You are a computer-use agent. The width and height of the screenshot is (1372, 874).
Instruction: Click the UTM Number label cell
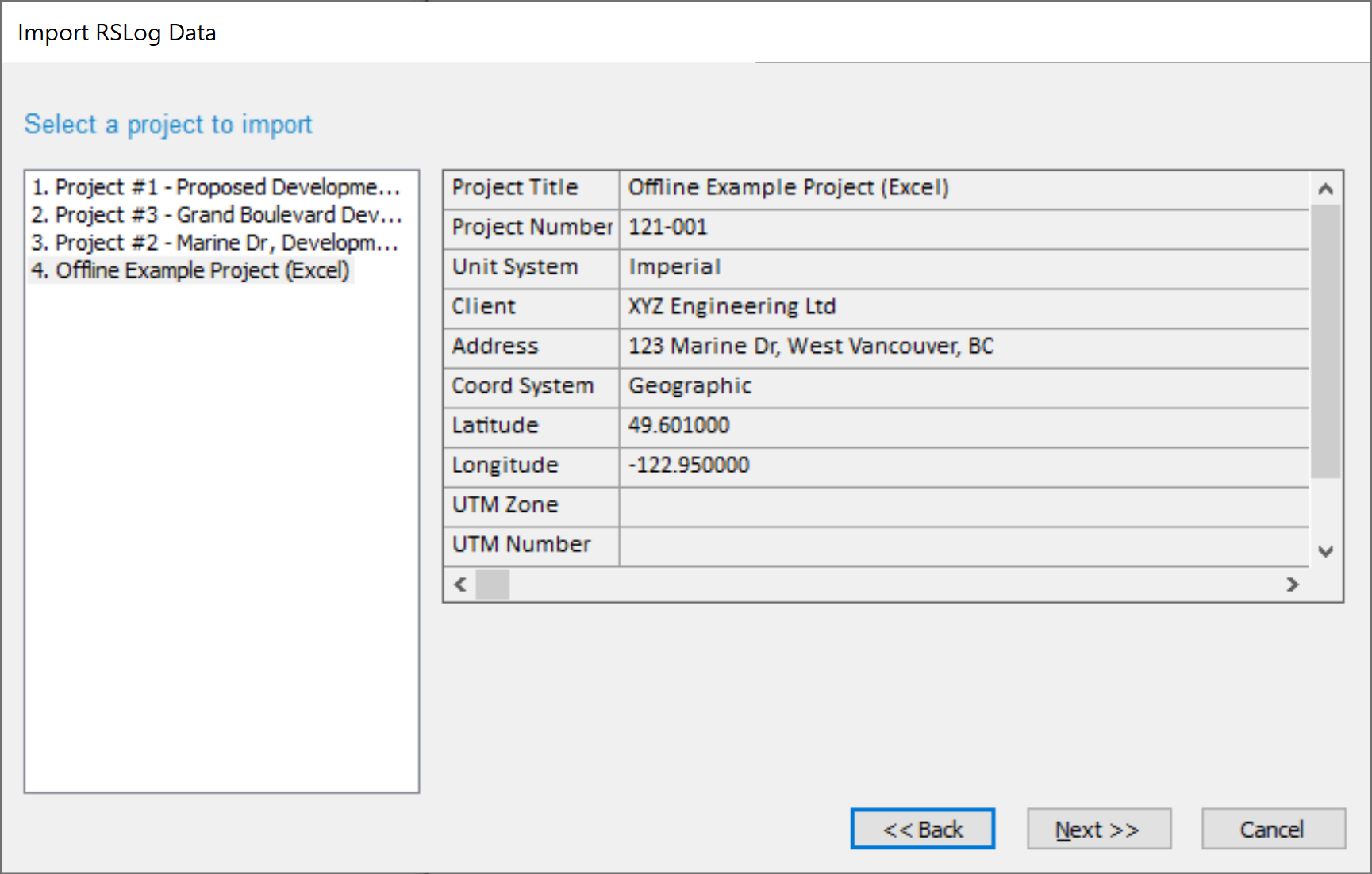coord(532,546)
